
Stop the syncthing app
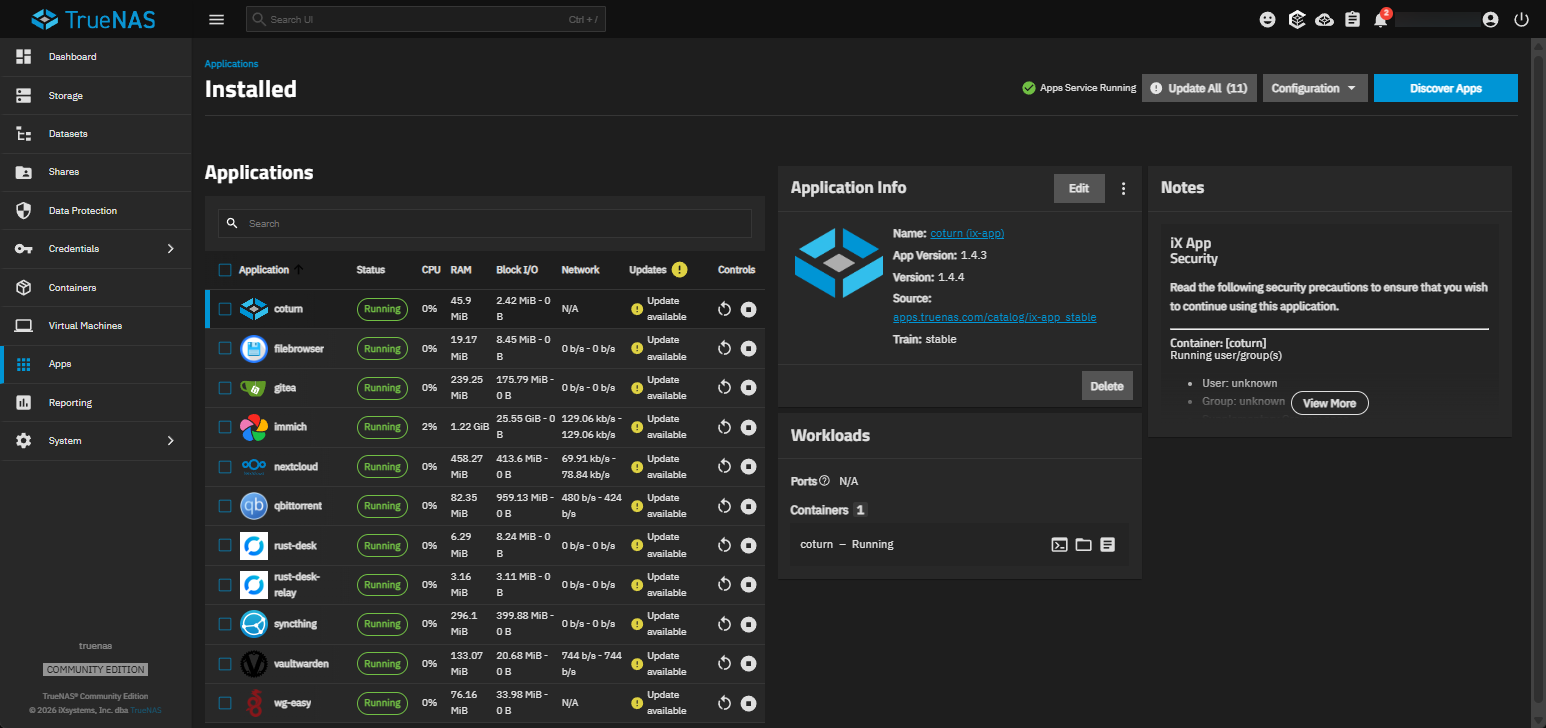coord(749,624)
